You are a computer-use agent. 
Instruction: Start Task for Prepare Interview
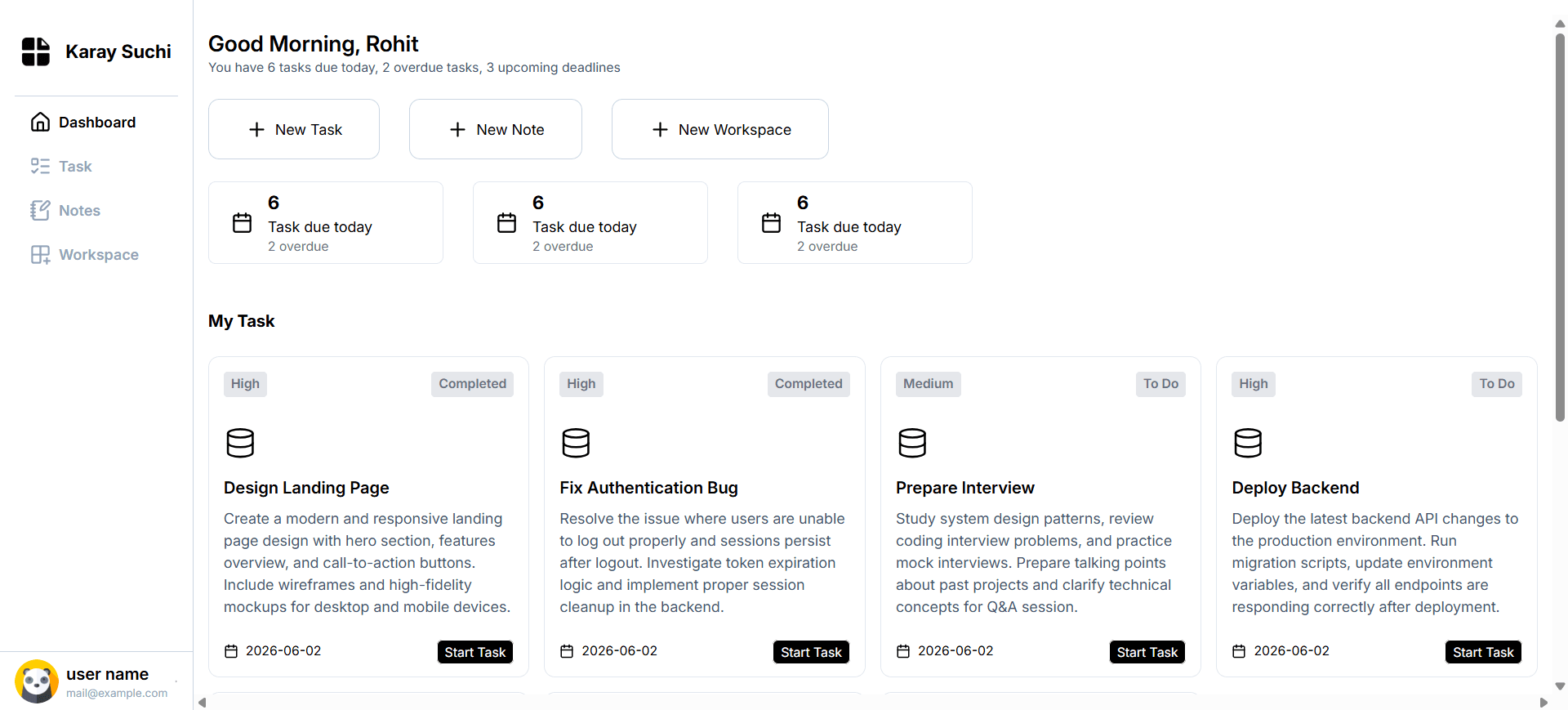[1147, 652]
